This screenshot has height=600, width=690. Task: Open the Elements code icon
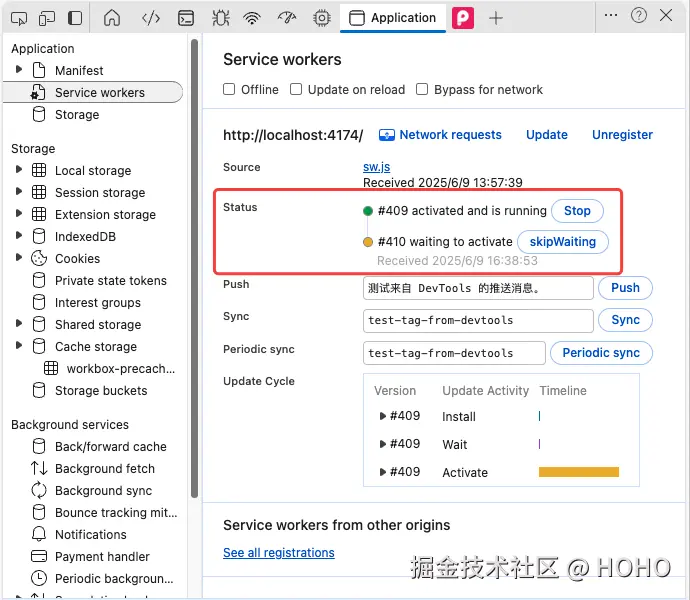click(150, 18)
